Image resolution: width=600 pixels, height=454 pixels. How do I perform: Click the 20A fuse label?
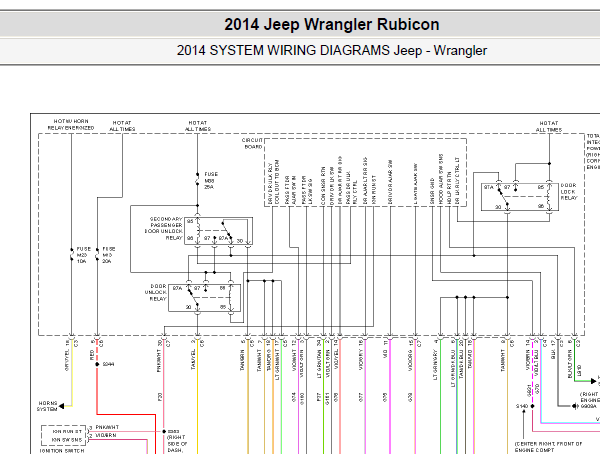click(x=109, y=255)
